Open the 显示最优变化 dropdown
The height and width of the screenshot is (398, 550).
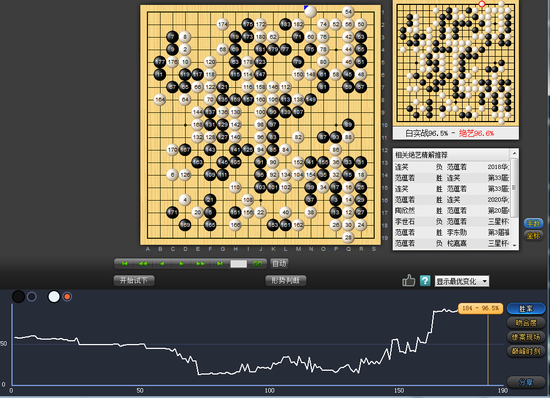tap(462, 281)
